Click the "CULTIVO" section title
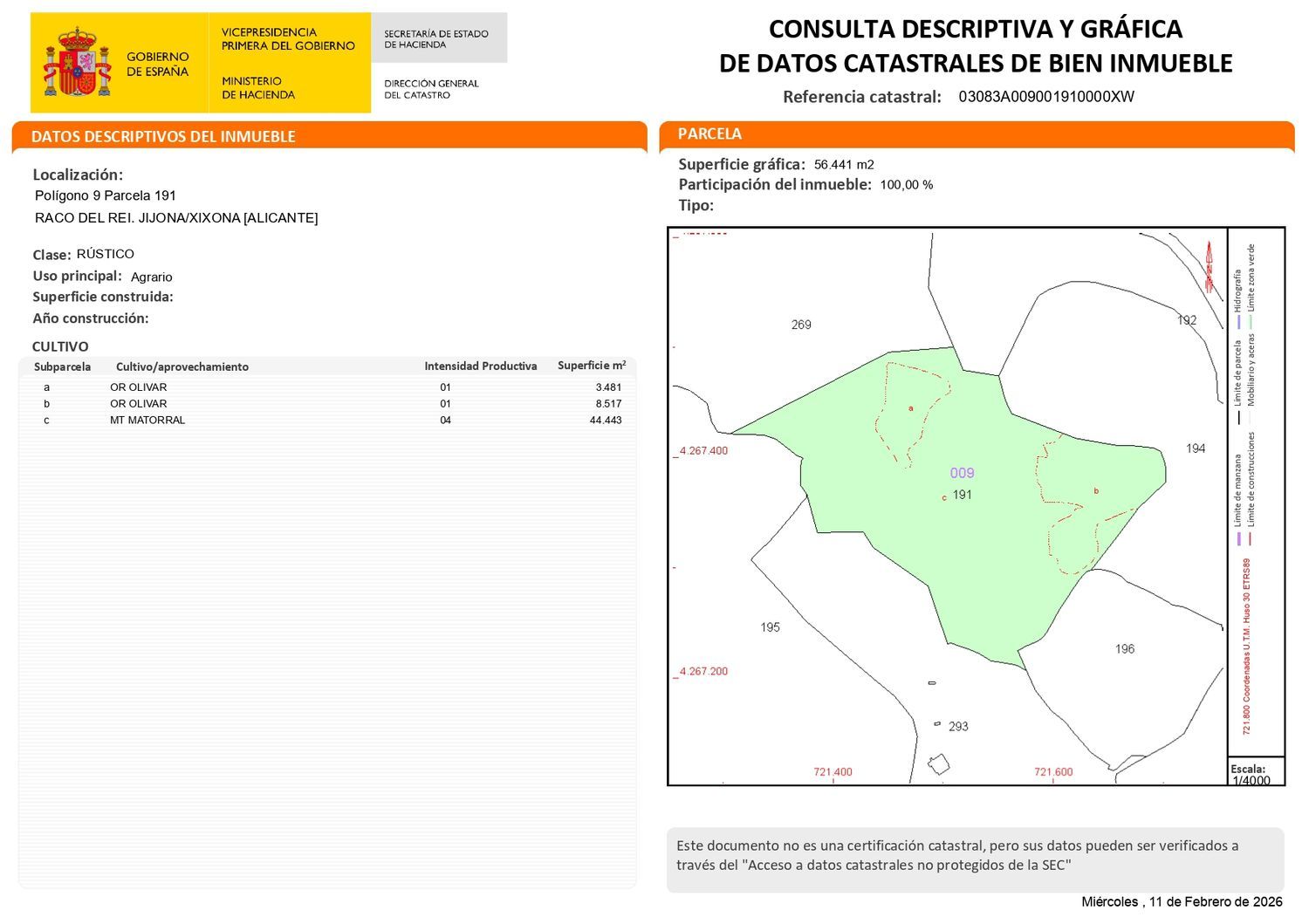Viewport: 1309px width, 924px height. 60,346
